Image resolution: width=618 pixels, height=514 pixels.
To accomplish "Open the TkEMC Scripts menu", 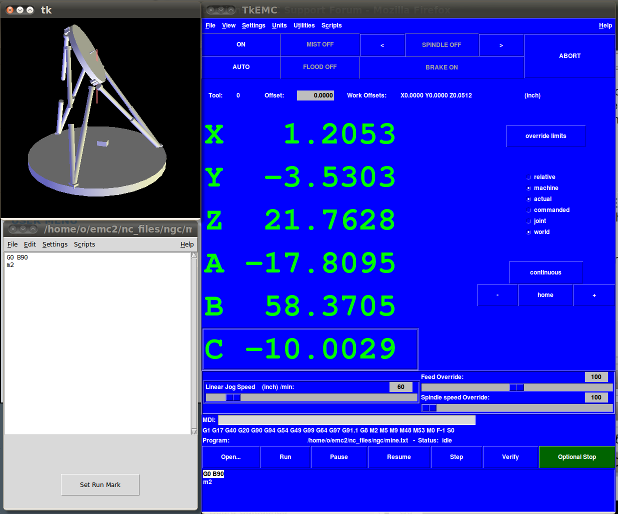I will (x=331, y=26).
